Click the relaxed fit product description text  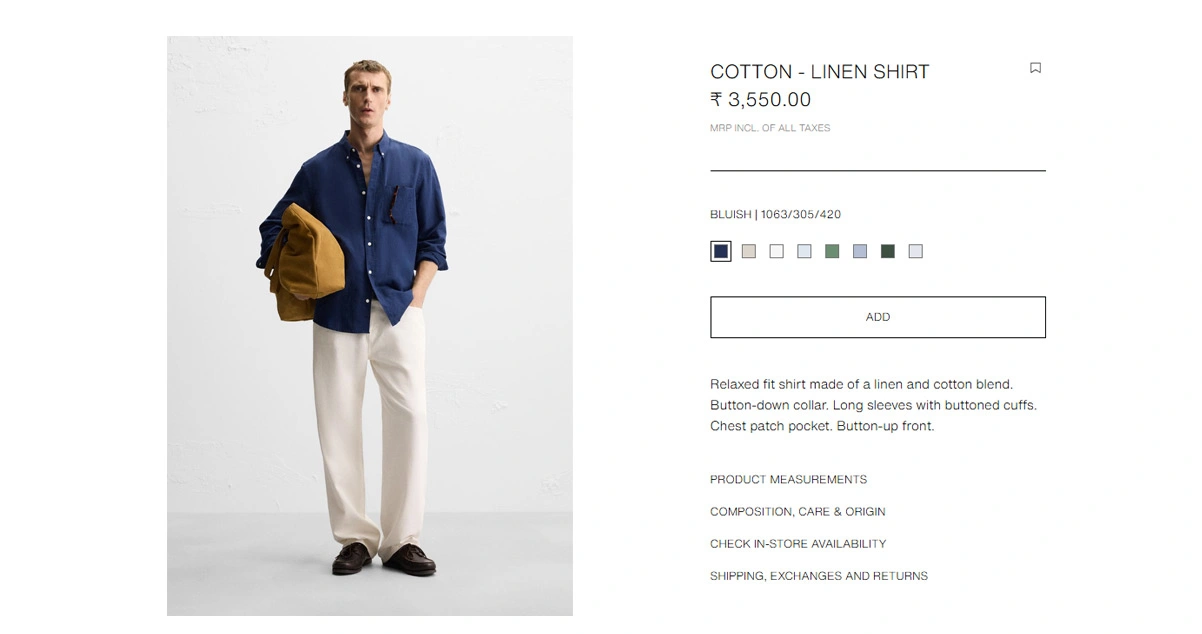click(x=873, y=405)
